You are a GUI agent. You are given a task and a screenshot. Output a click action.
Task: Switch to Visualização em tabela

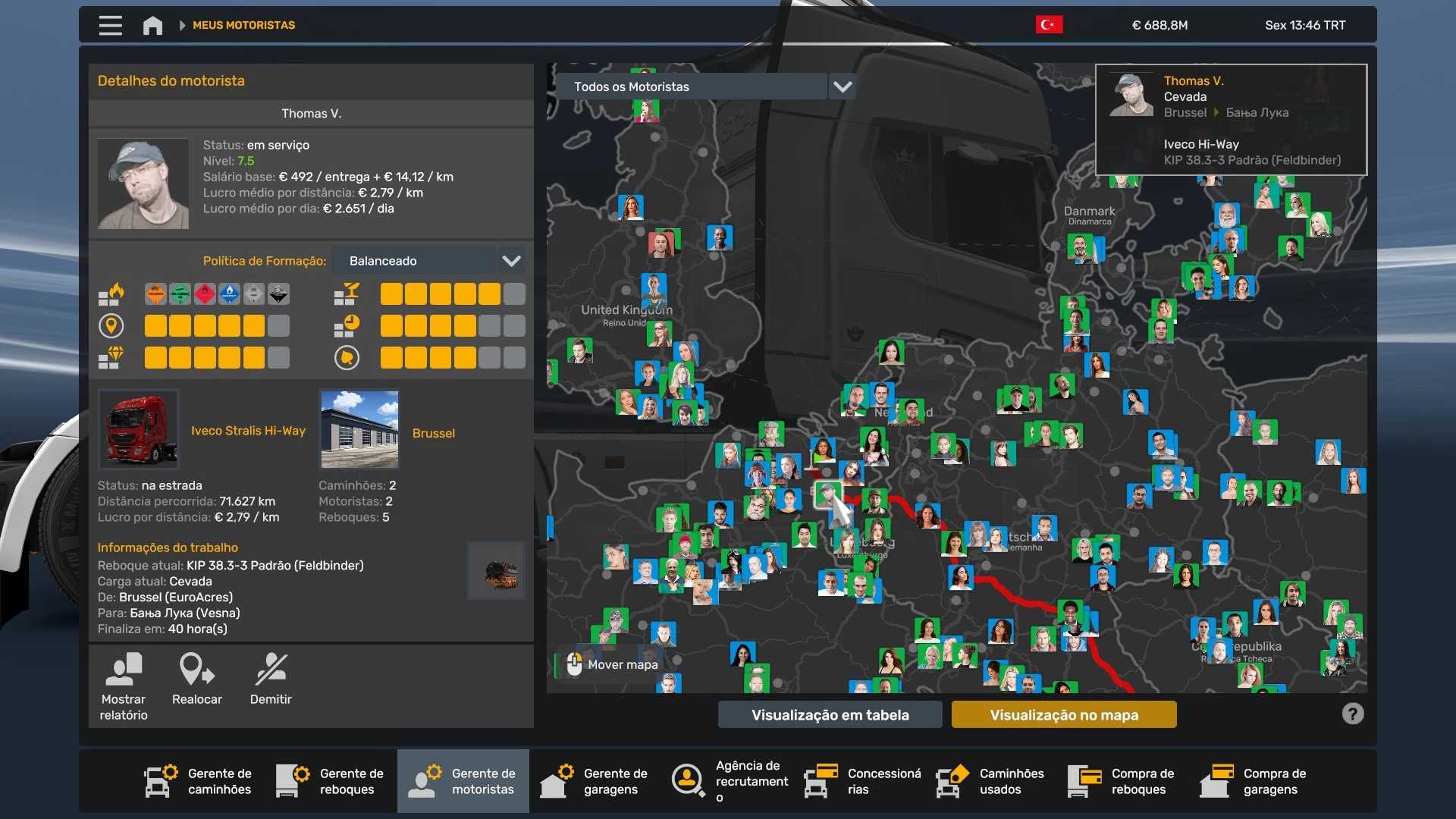coord(830,714)
